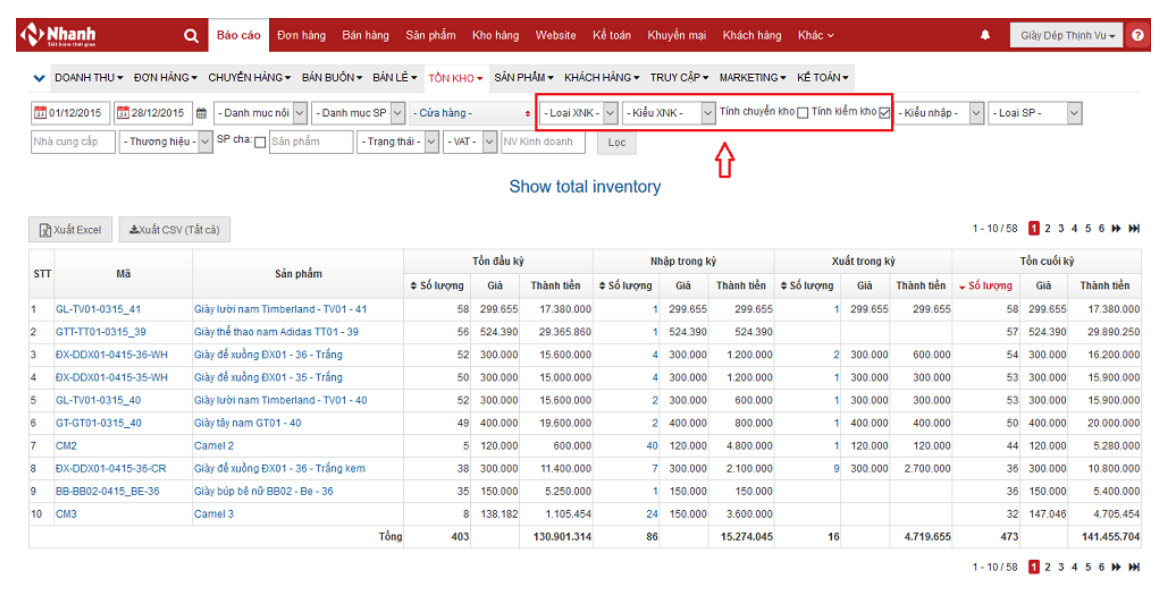Click Sản phẩm filter input field
Screen dimensions: 1170x589
pos(310,142)
